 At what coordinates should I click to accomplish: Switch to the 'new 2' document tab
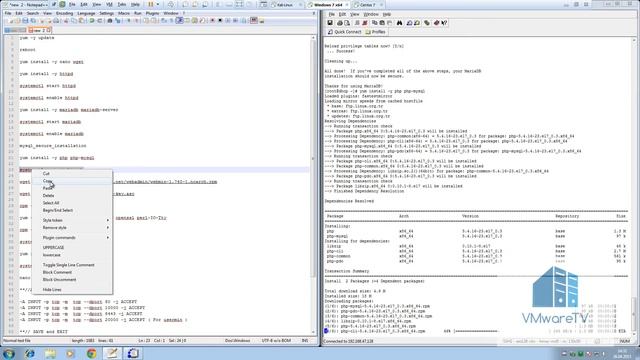40,30
